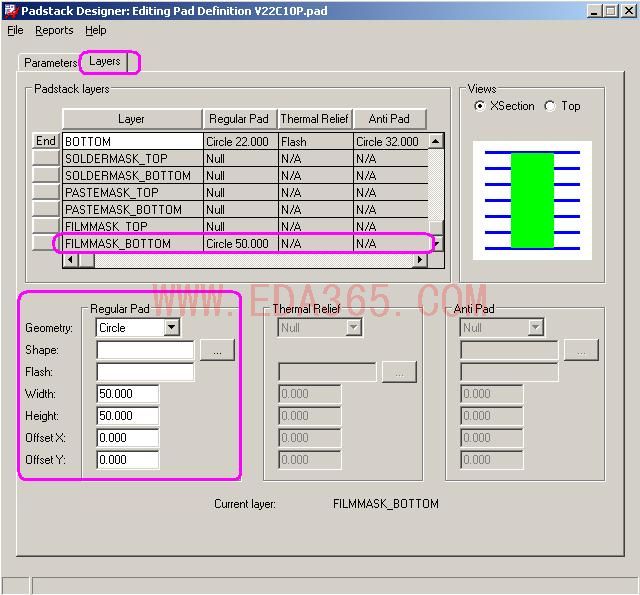
Task: Open the Help menu
Action: 96,30
